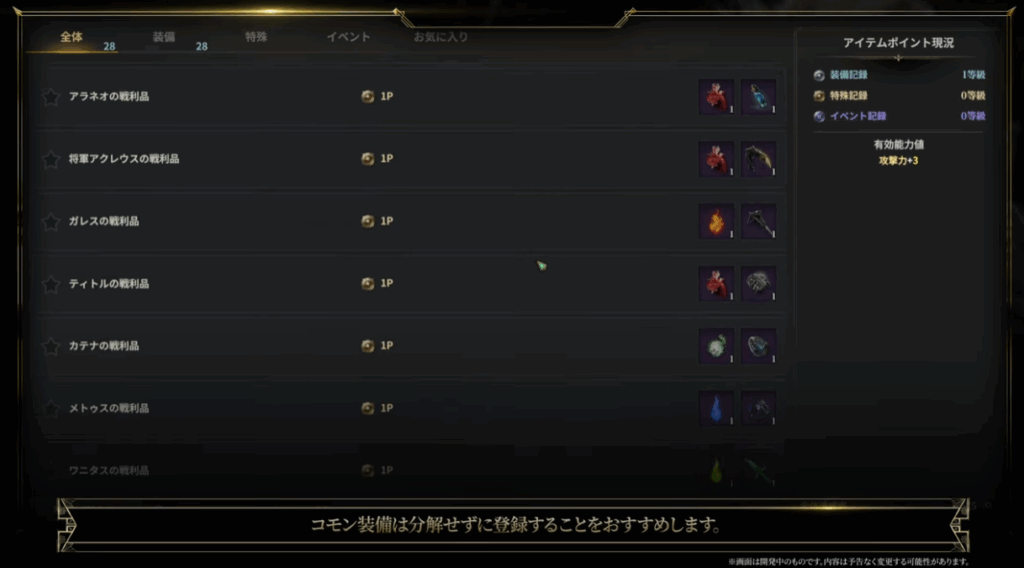
Task: Select the white pouch icon in カテナ row
Action: (716, 346)
